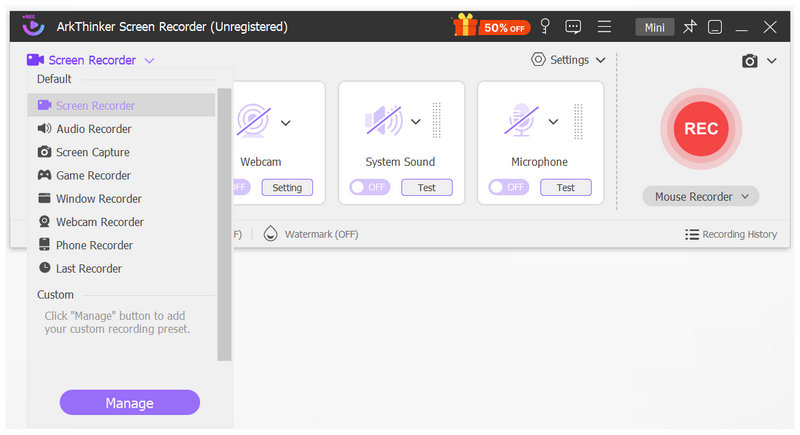The height and width of the screenshot is (435, 800).
Task: Click the Phone Recorder phone icon
Action: coord(44,244)
